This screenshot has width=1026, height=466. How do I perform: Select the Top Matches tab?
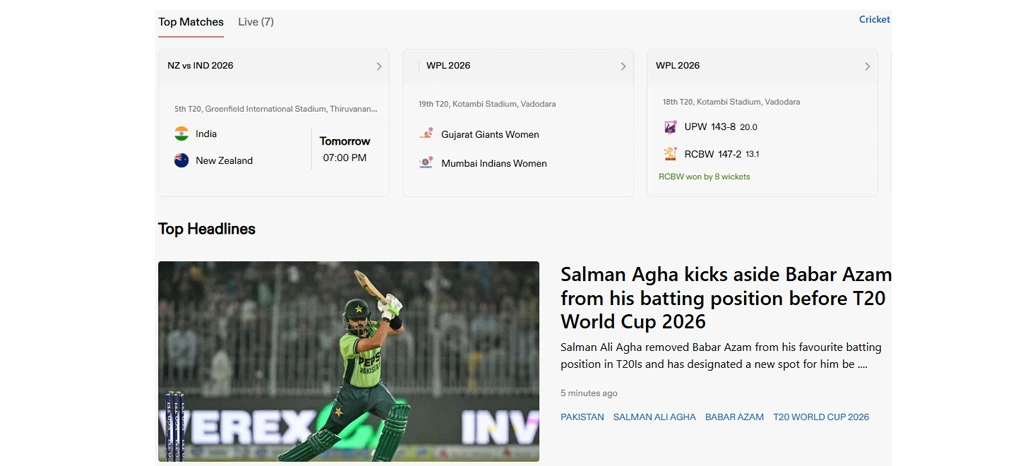tap(191, 22)
